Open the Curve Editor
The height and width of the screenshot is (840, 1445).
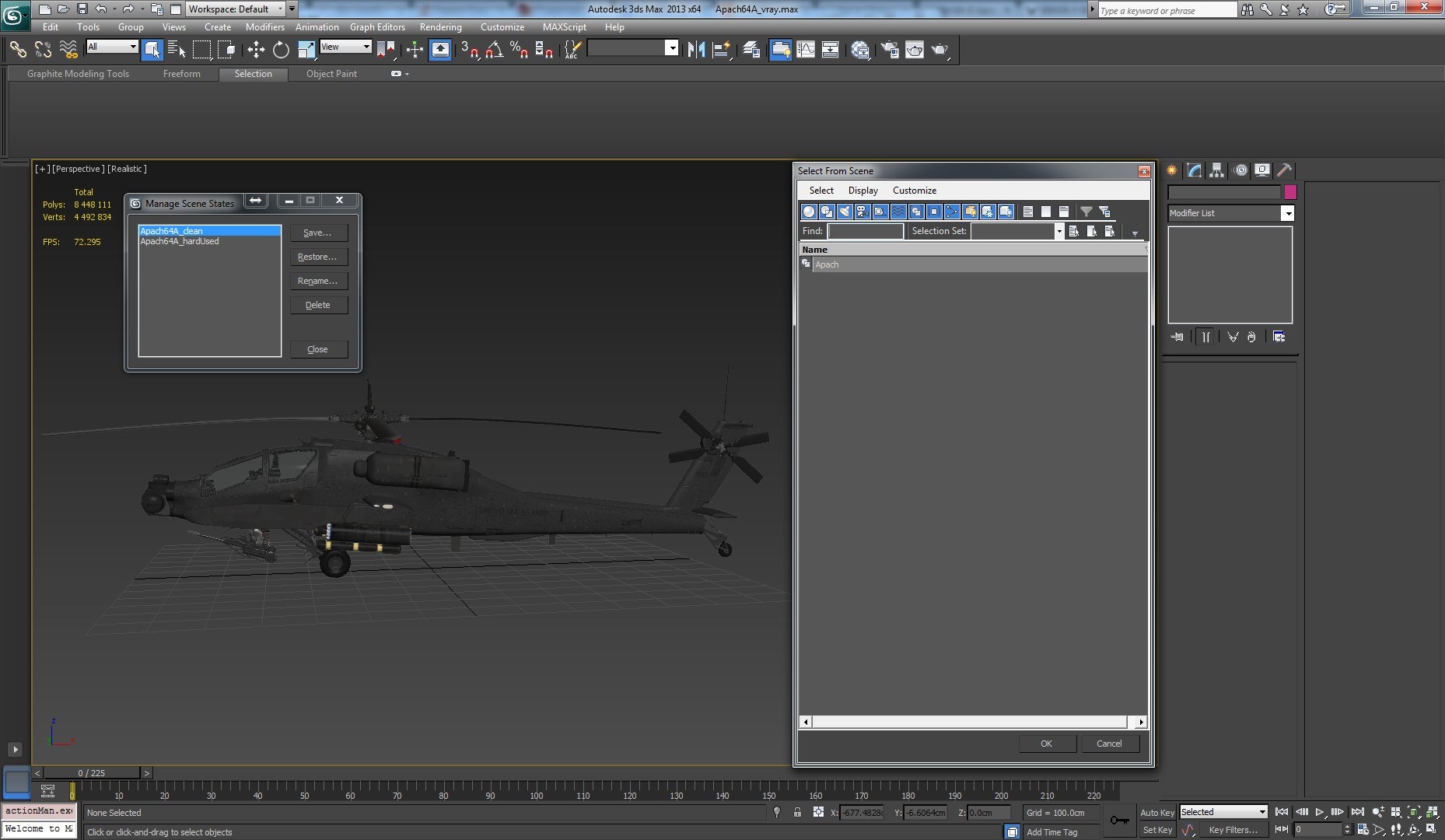[x=806, y=50]
